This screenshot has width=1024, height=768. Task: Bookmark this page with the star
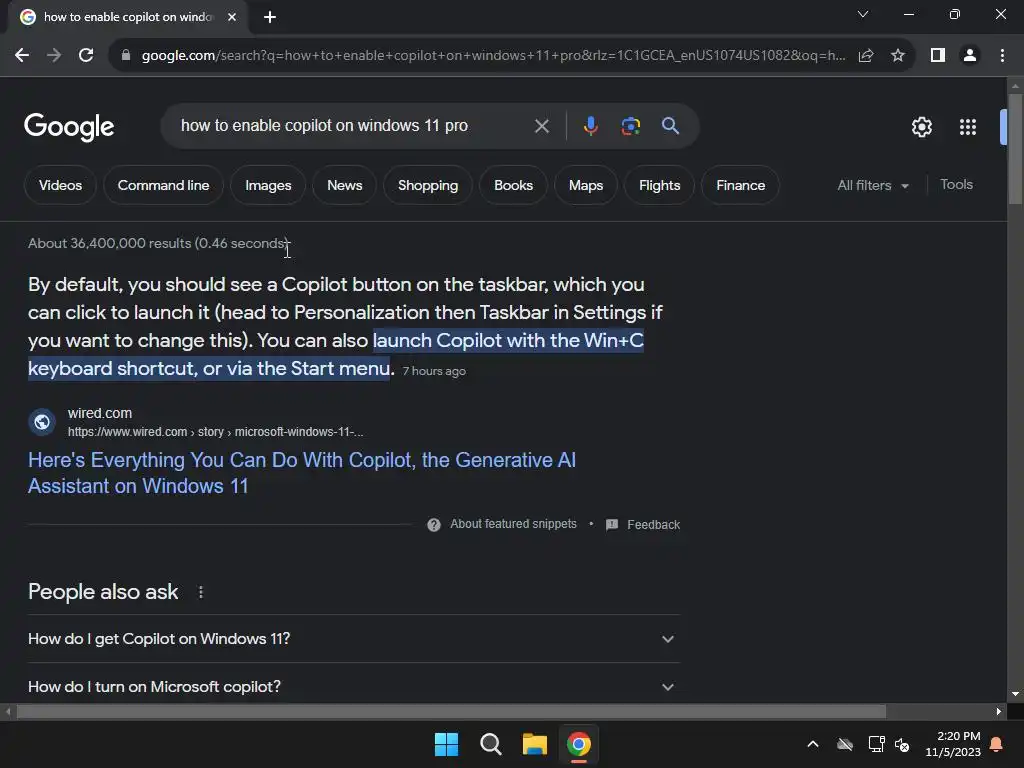pyautogui.click(x=898, y=56)
